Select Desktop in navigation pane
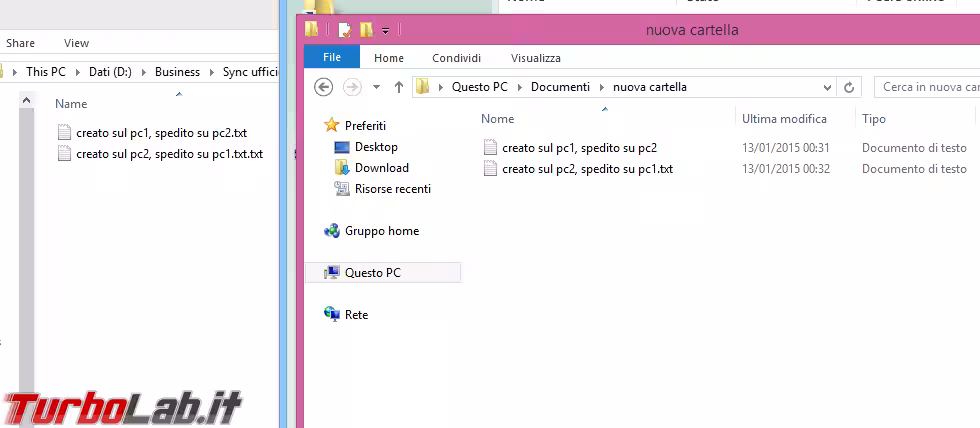 click(x=376, y=147)
